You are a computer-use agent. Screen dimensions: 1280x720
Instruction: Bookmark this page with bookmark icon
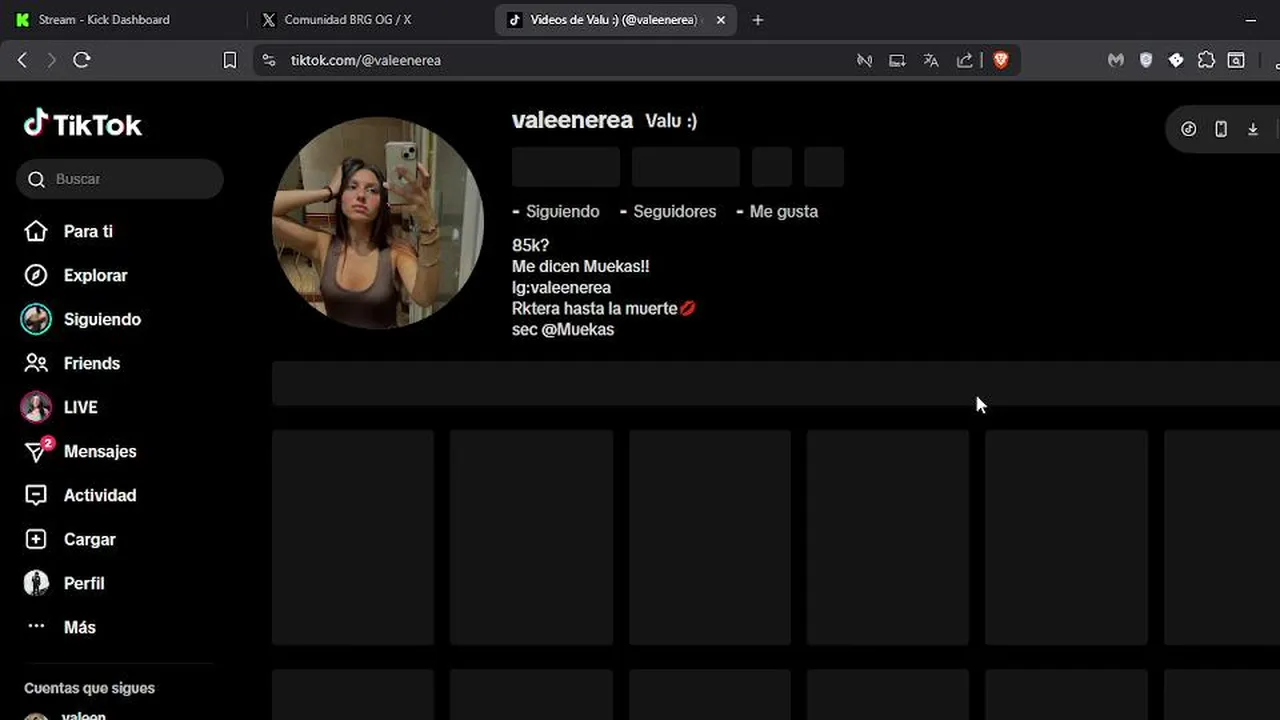(229, 60)
